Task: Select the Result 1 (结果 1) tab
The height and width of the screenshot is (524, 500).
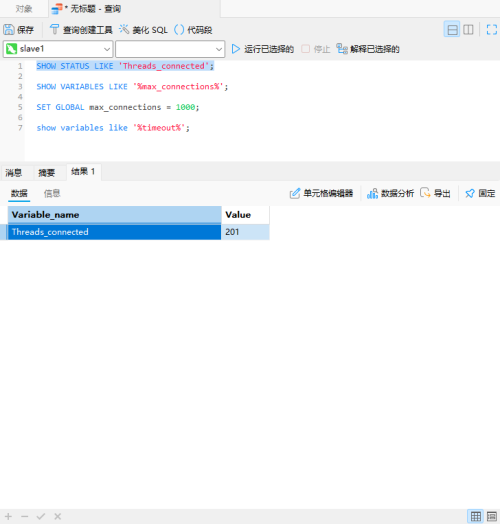Action: click(x=83, y=172)
